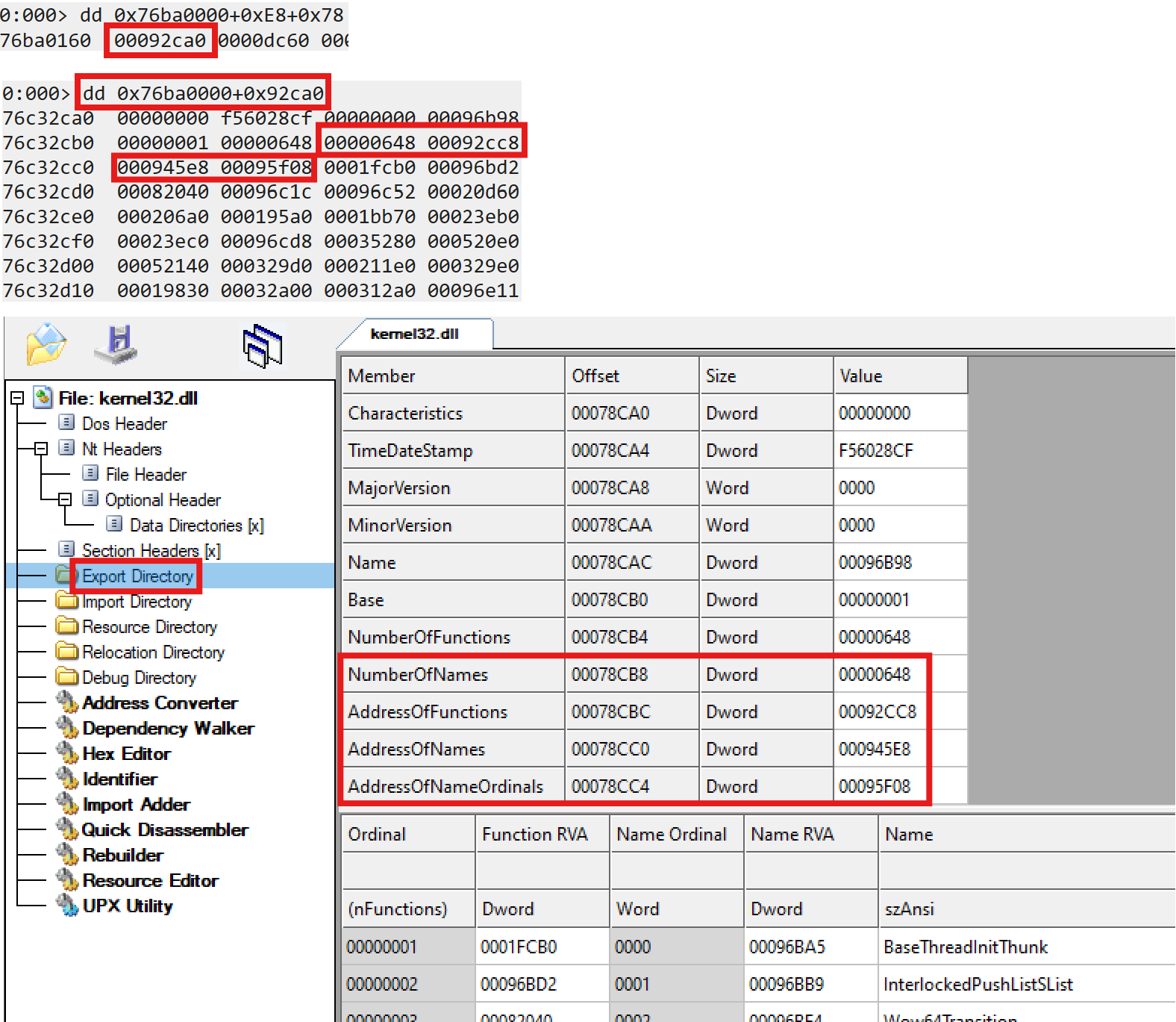Click the Name Ordinal column header
This screenshot has height=1022, width=1176.
(677, 834)
